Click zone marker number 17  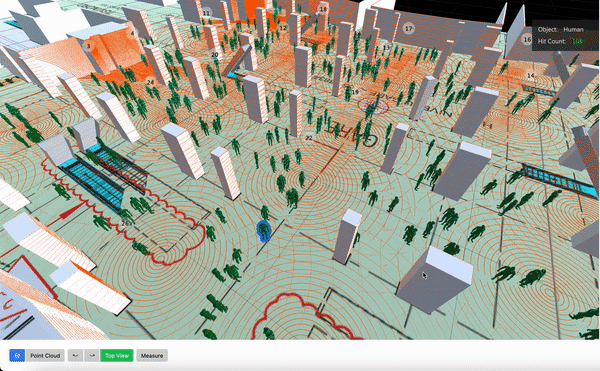tap(409, 28)
